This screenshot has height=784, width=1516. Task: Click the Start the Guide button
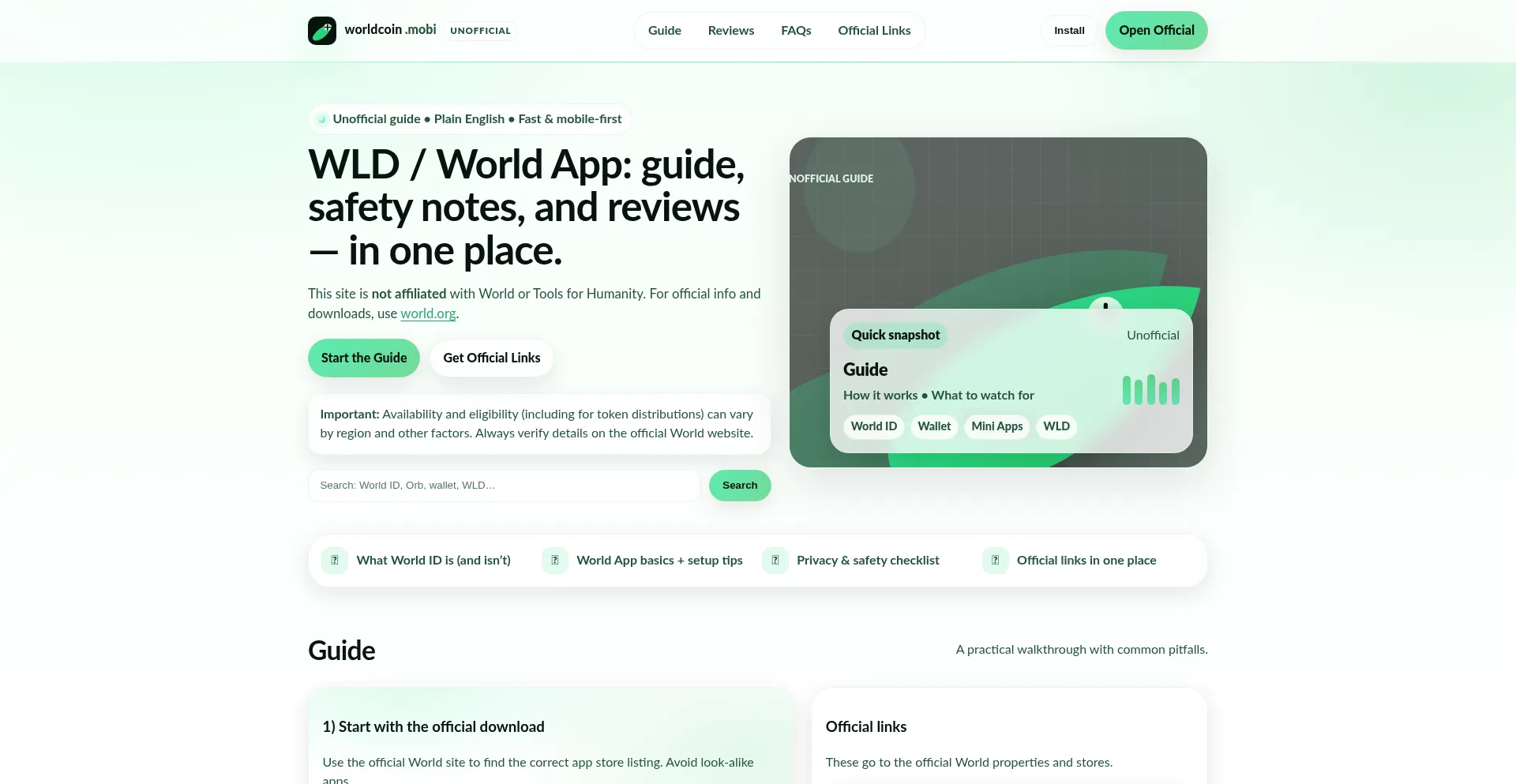coord(364,358)
